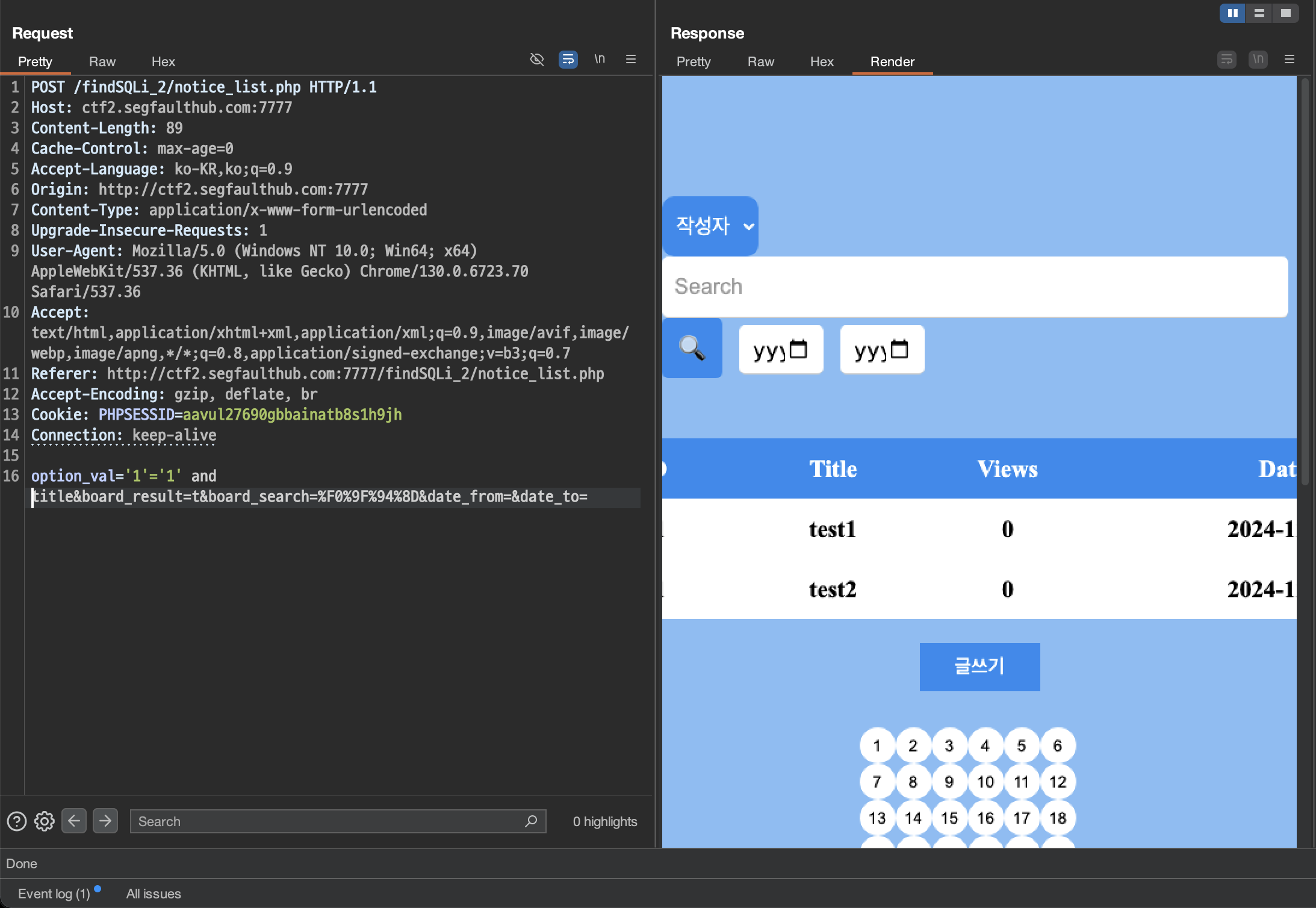This screenshot has height=908, width=1316.
Task: Click the help question mark icon
Action: [17, 821]
